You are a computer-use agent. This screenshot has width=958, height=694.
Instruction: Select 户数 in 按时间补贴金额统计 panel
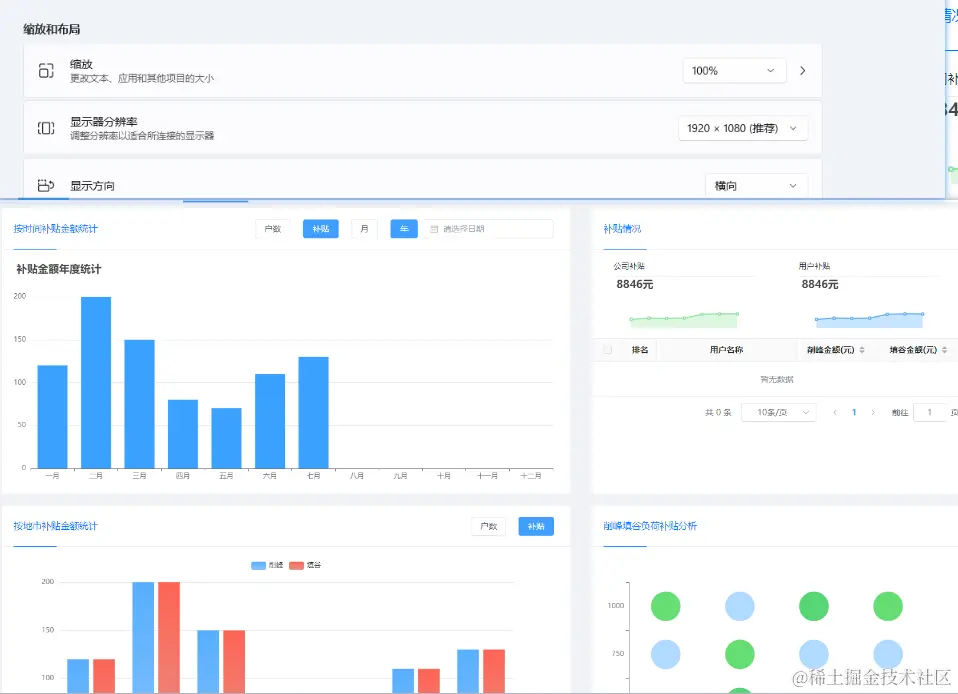click(272, 229)
